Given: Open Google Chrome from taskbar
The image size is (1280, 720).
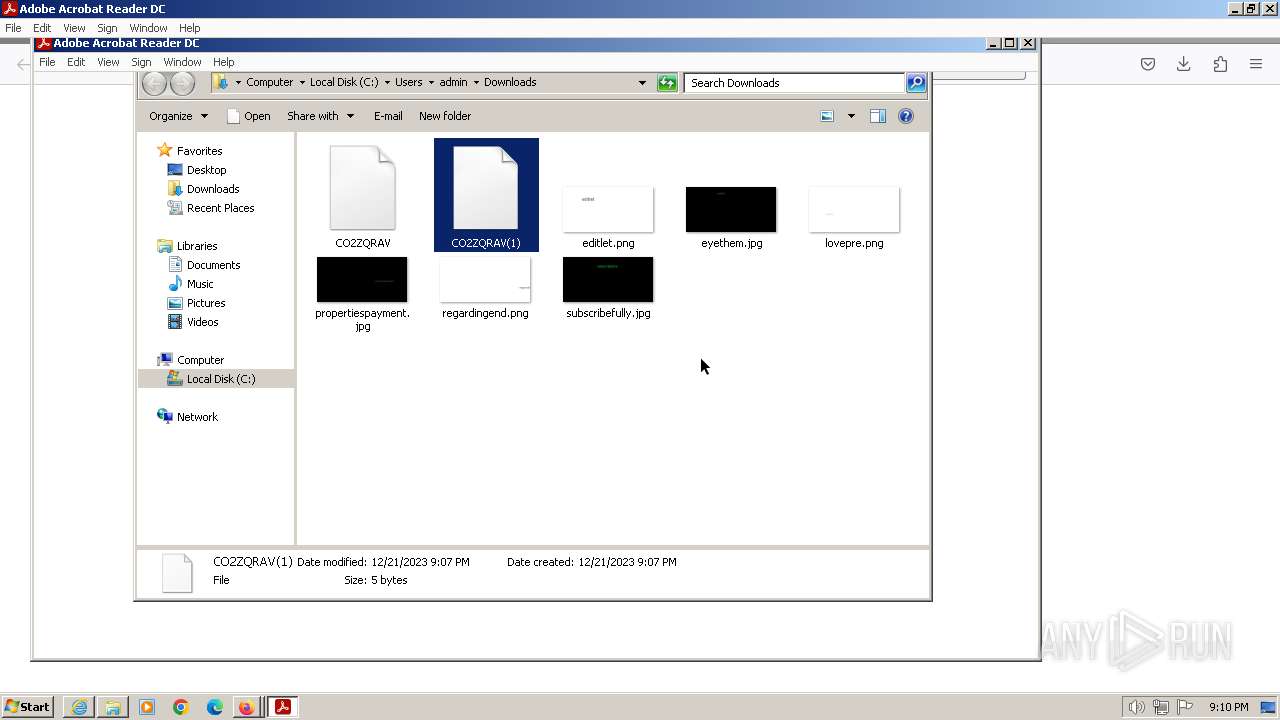Looking at the screenshot, I should [181, 707].
